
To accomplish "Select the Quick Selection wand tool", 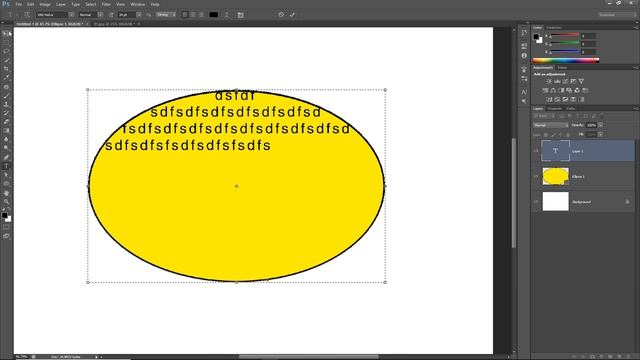I will (6, 60).
